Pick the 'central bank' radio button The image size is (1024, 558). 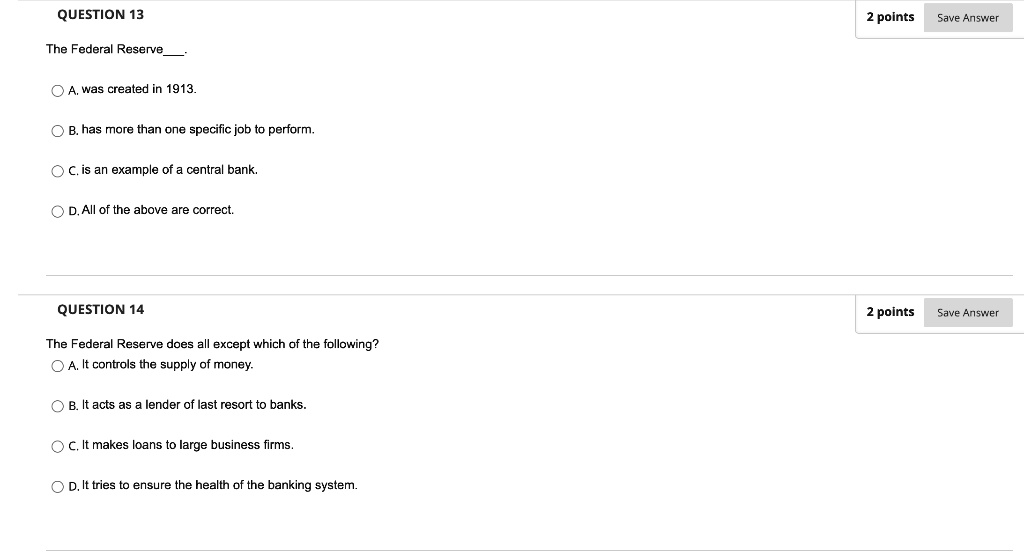(58, 171)
